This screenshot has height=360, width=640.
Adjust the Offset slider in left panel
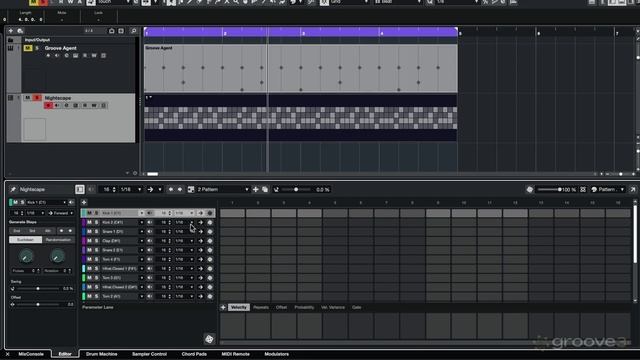[38, 304]
